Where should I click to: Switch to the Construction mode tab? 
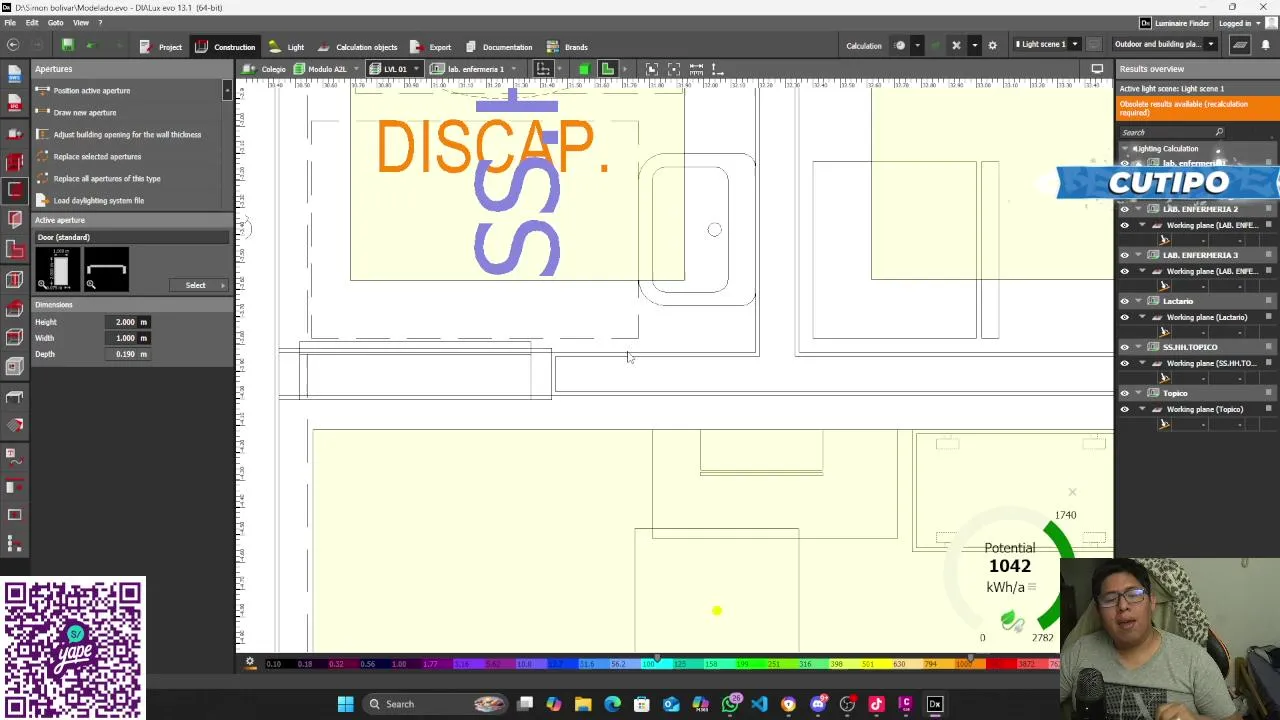[225, 47]
